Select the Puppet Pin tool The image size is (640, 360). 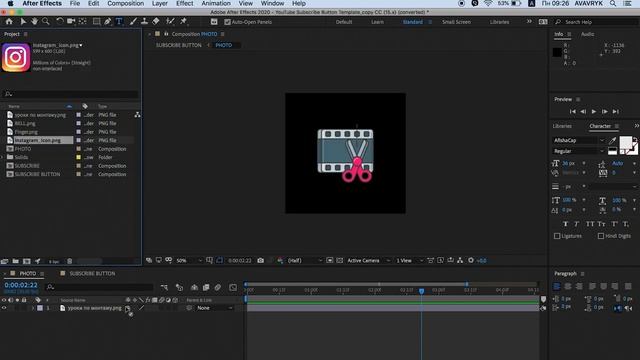point(184,22)
